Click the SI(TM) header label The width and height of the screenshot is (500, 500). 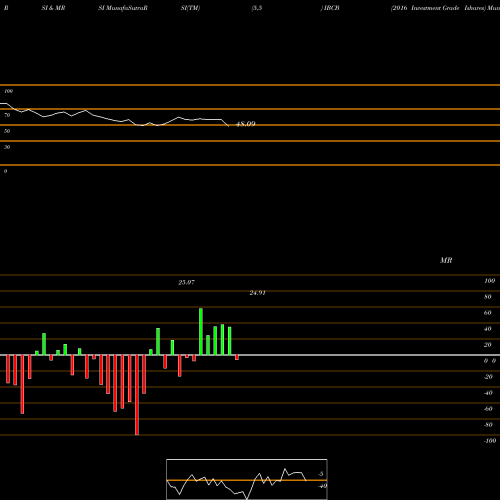pos(190,8)
